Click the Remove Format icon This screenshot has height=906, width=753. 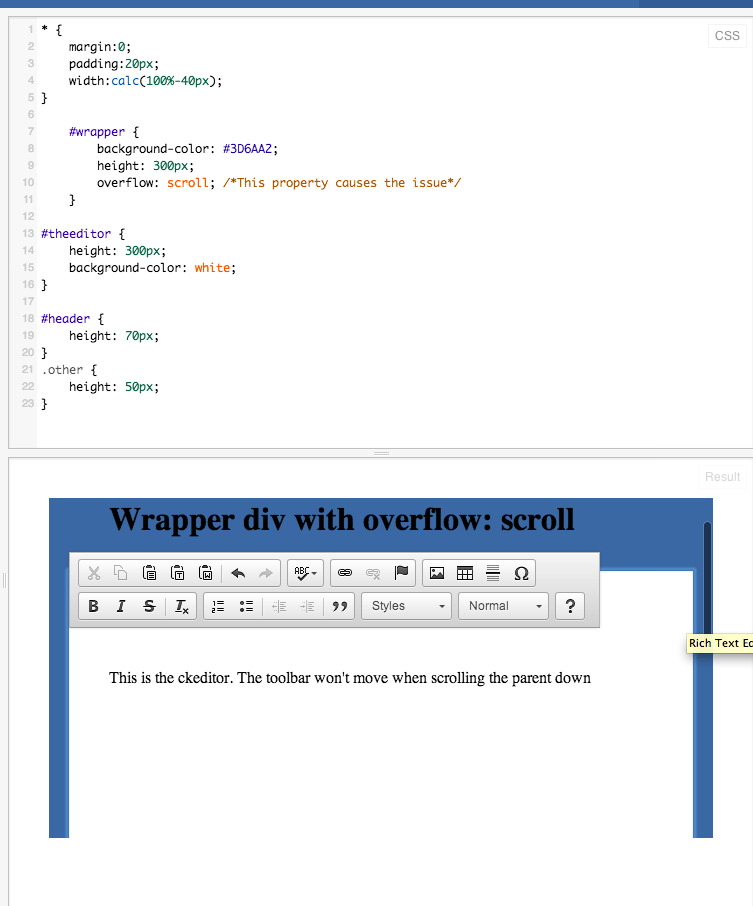tap(181, 606)
